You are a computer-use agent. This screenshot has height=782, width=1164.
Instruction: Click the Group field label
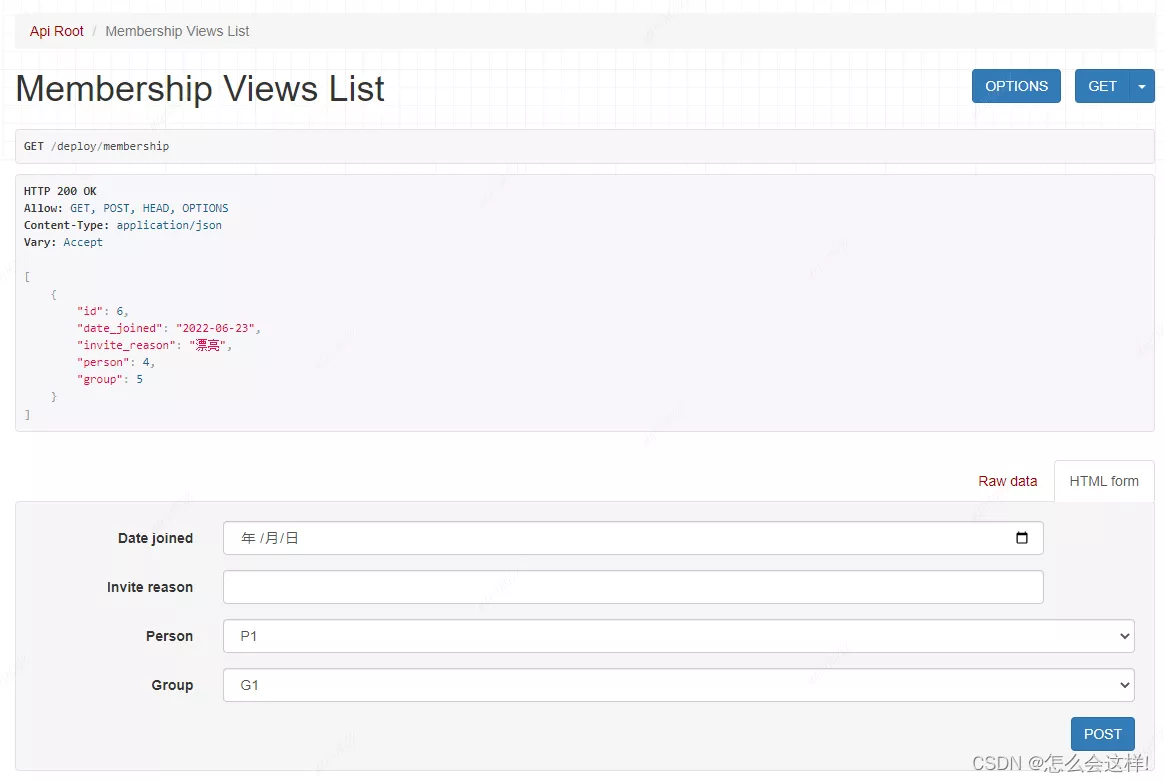tap(172, 685)
